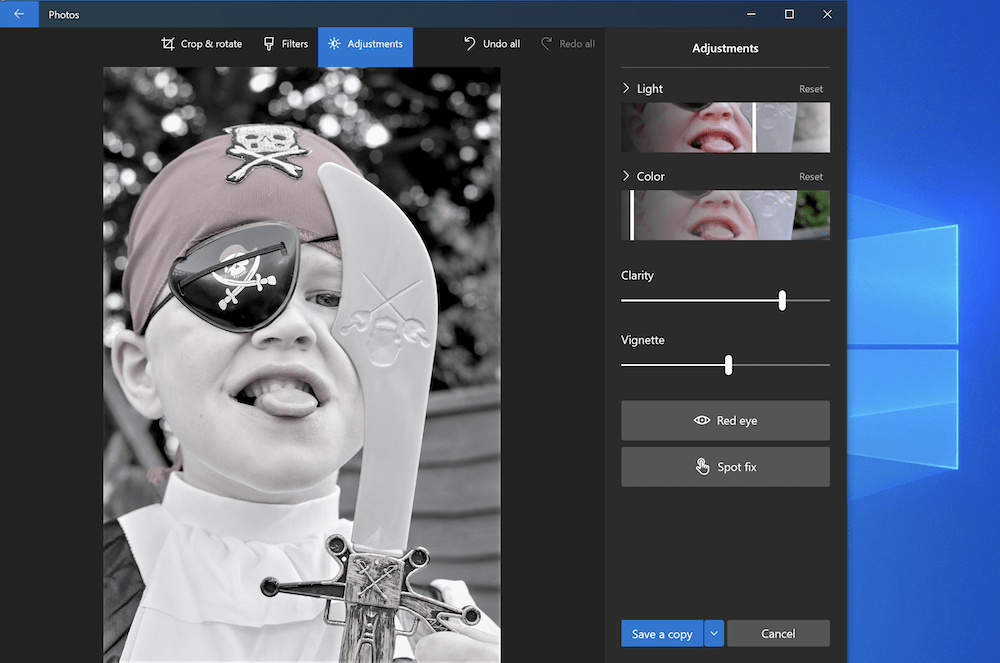Click the Light preview strip slider
Screen dimensions: 1000x663
click(x=753, y=127)
